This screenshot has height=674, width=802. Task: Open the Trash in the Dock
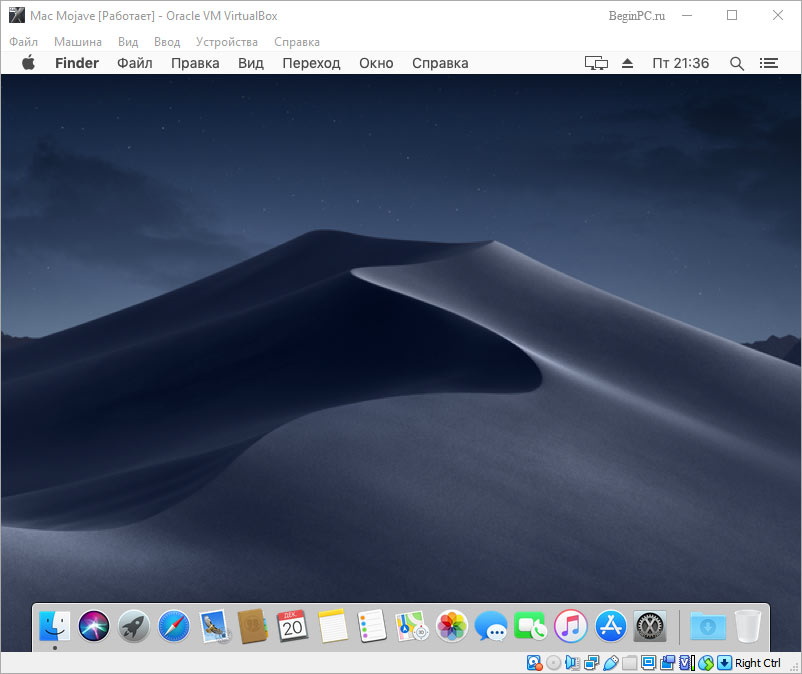click(x=748, y=625)
